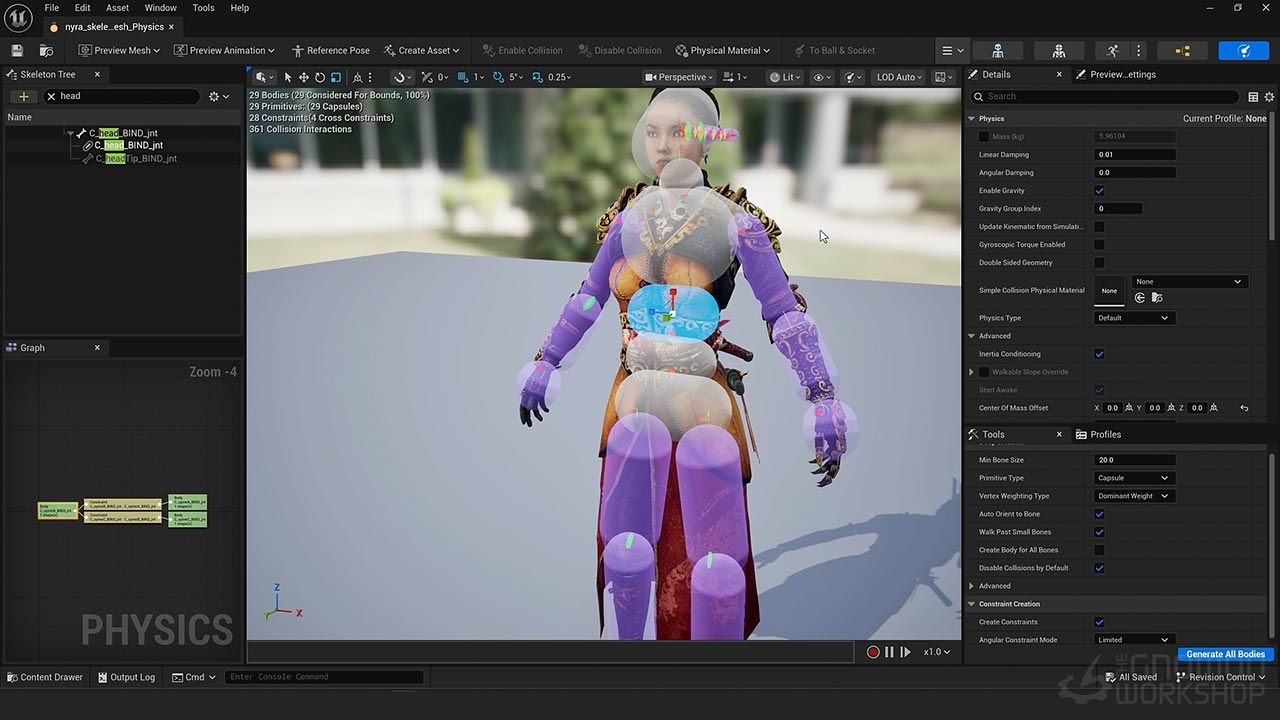Click the Linear Damping value field
This screenshot has width=1280, height=720.
point(1134,155)
